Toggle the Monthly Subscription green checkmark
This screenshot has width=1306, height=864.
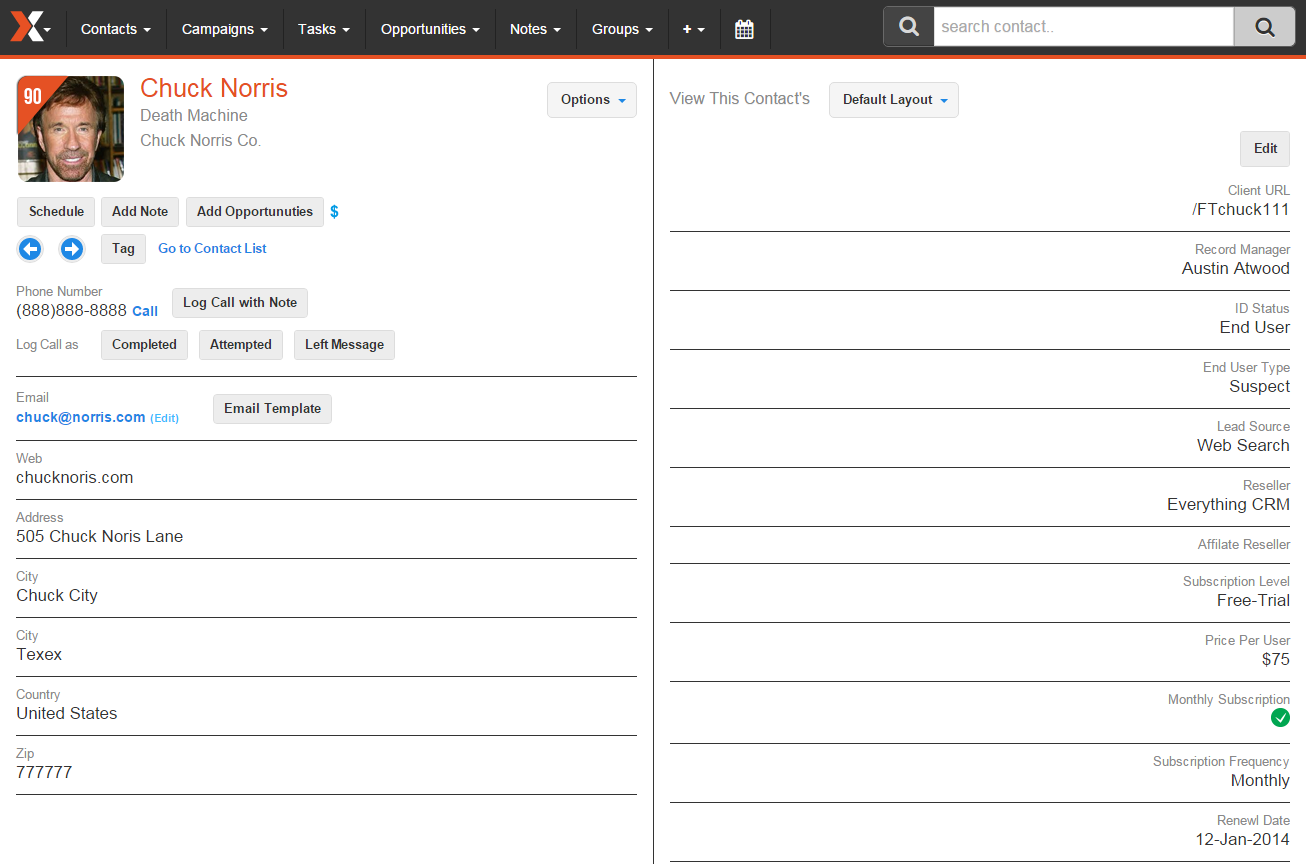pos(1280,718)
